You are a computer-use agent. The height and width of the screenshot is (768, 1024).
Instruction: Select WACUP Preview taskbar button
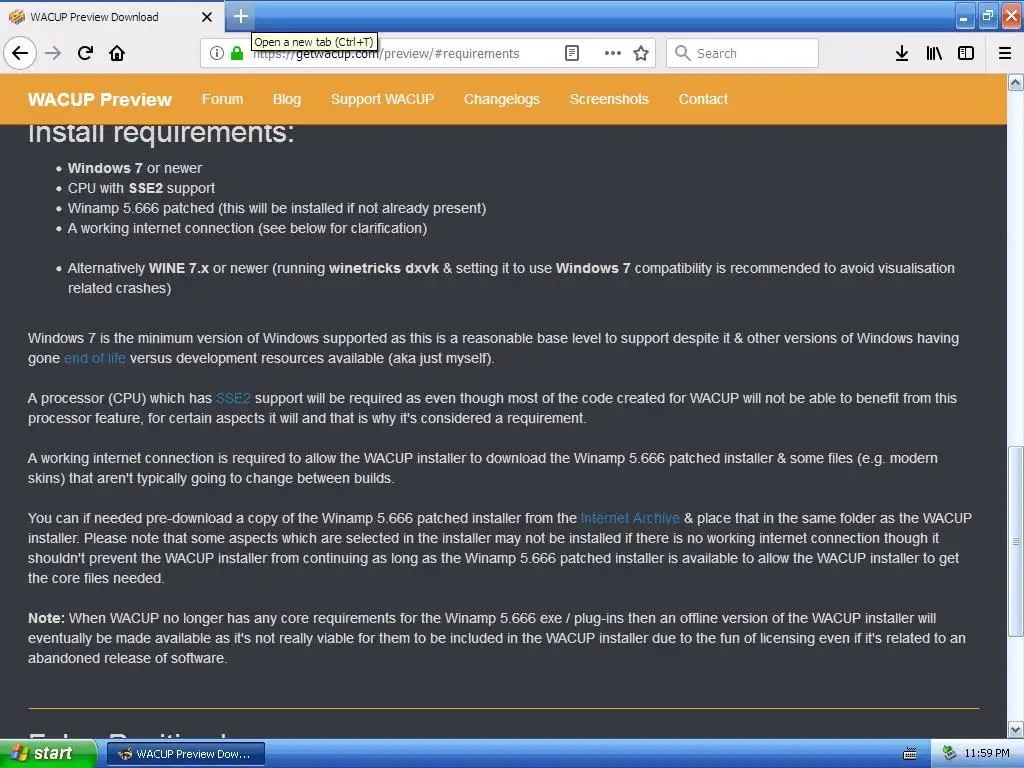point(185,754)
